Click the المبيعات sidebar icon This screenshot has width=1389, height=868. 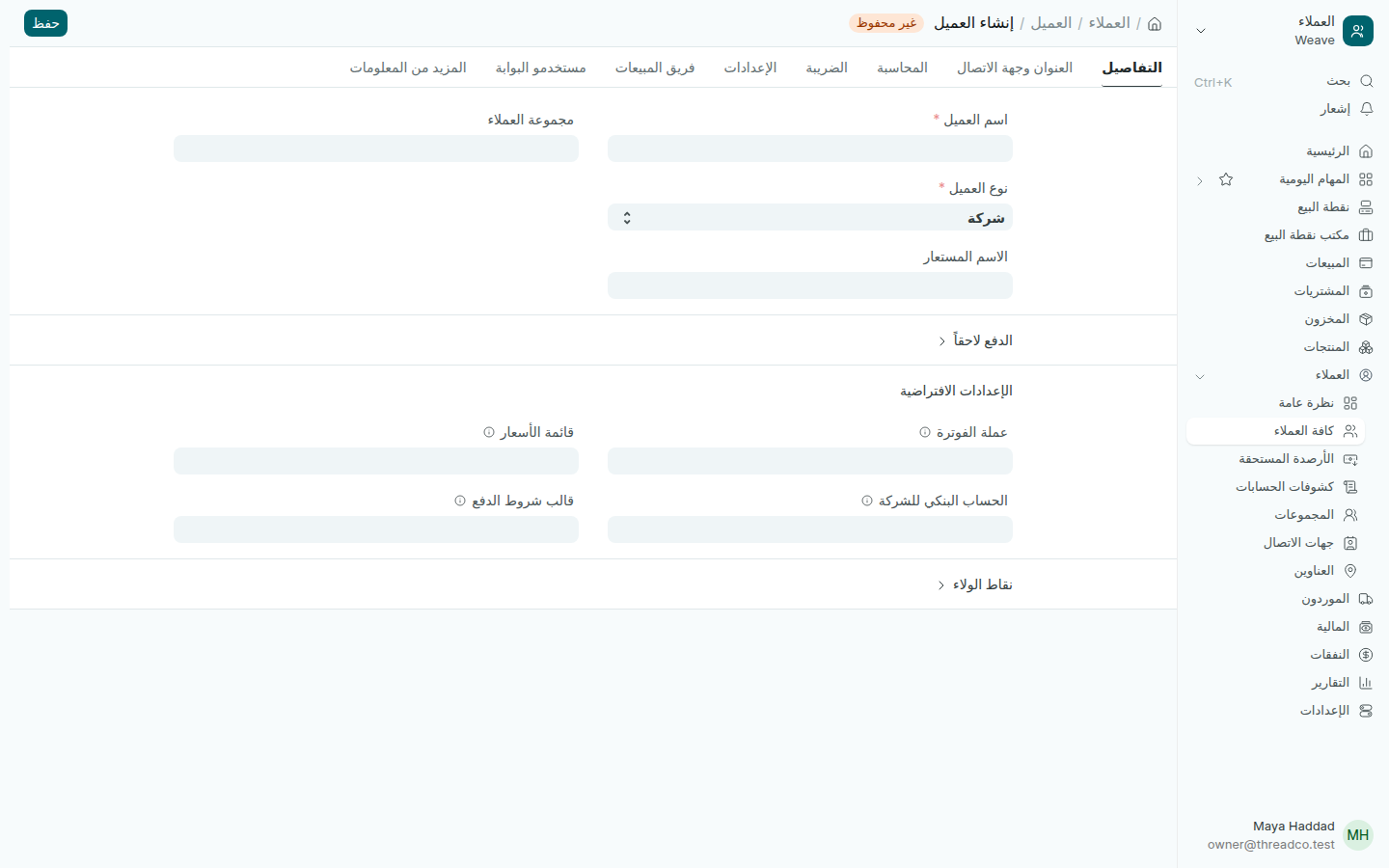click(x=1366, y=263)
